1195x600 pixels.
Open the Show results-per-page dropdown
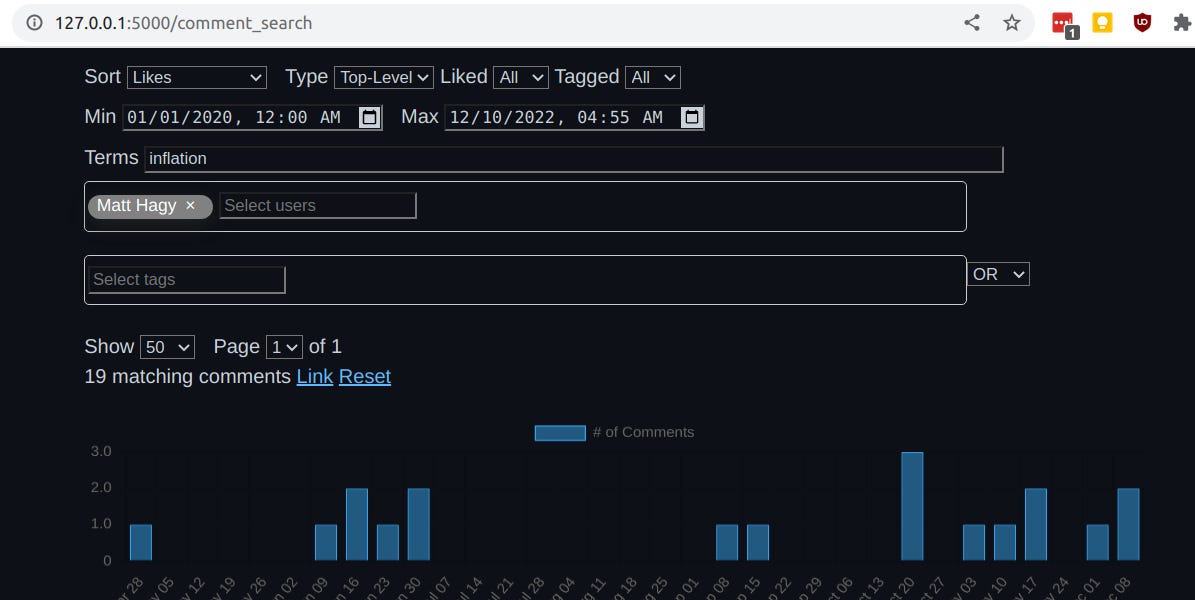click(167, 346)
